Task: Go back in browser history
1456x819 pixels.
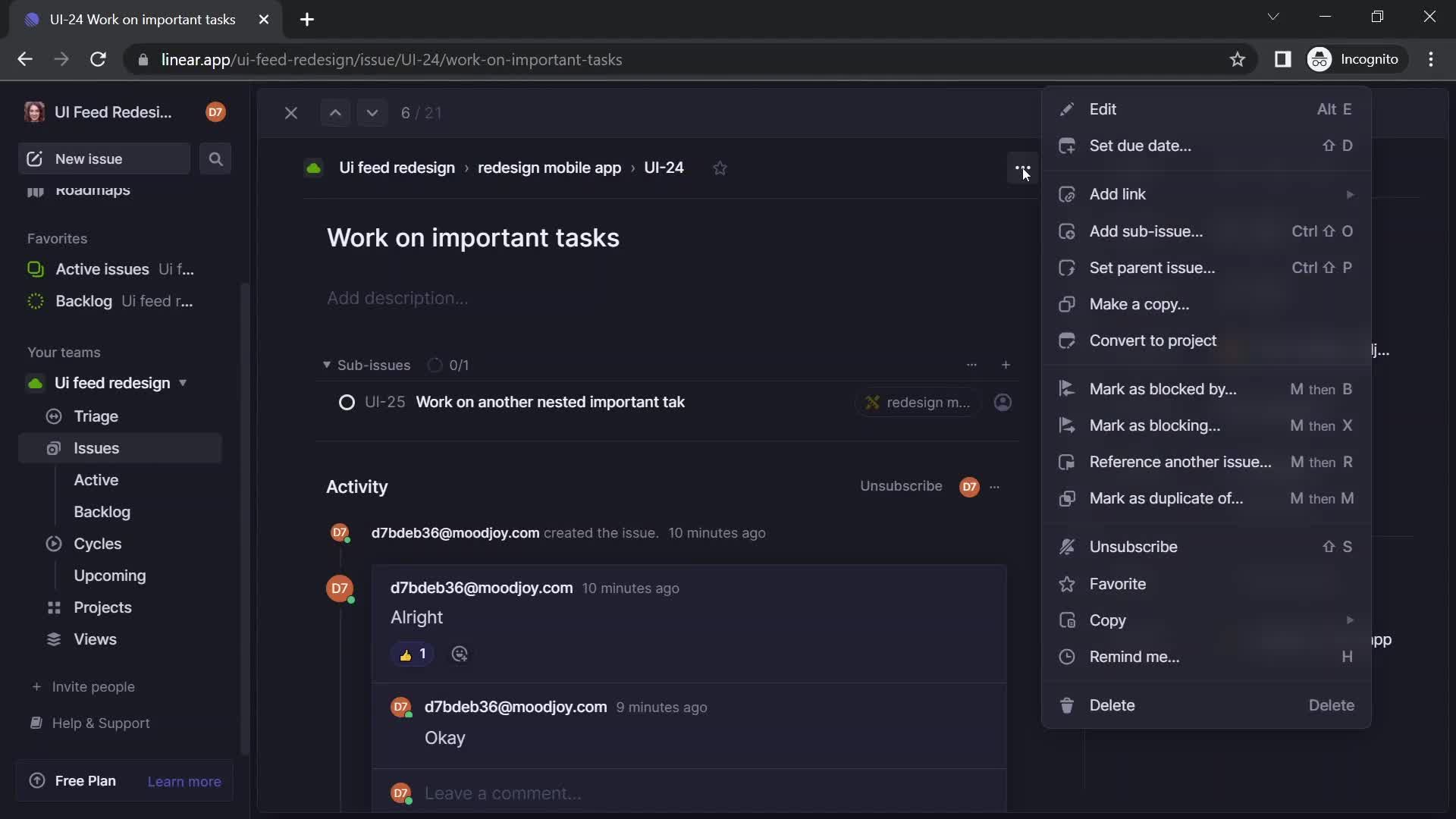Action: tap(25, 59)
